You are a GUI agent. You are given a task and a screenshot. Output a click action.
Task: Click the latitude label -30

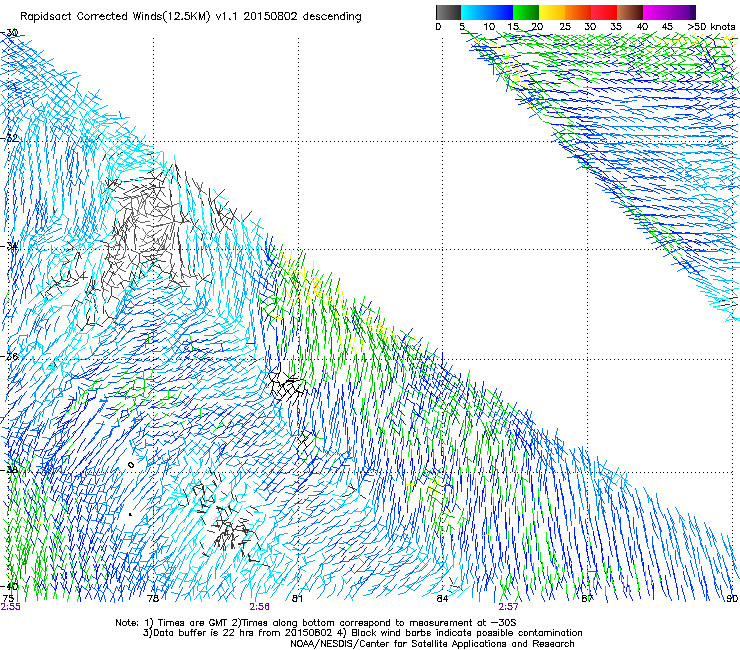tap(9, 33)
